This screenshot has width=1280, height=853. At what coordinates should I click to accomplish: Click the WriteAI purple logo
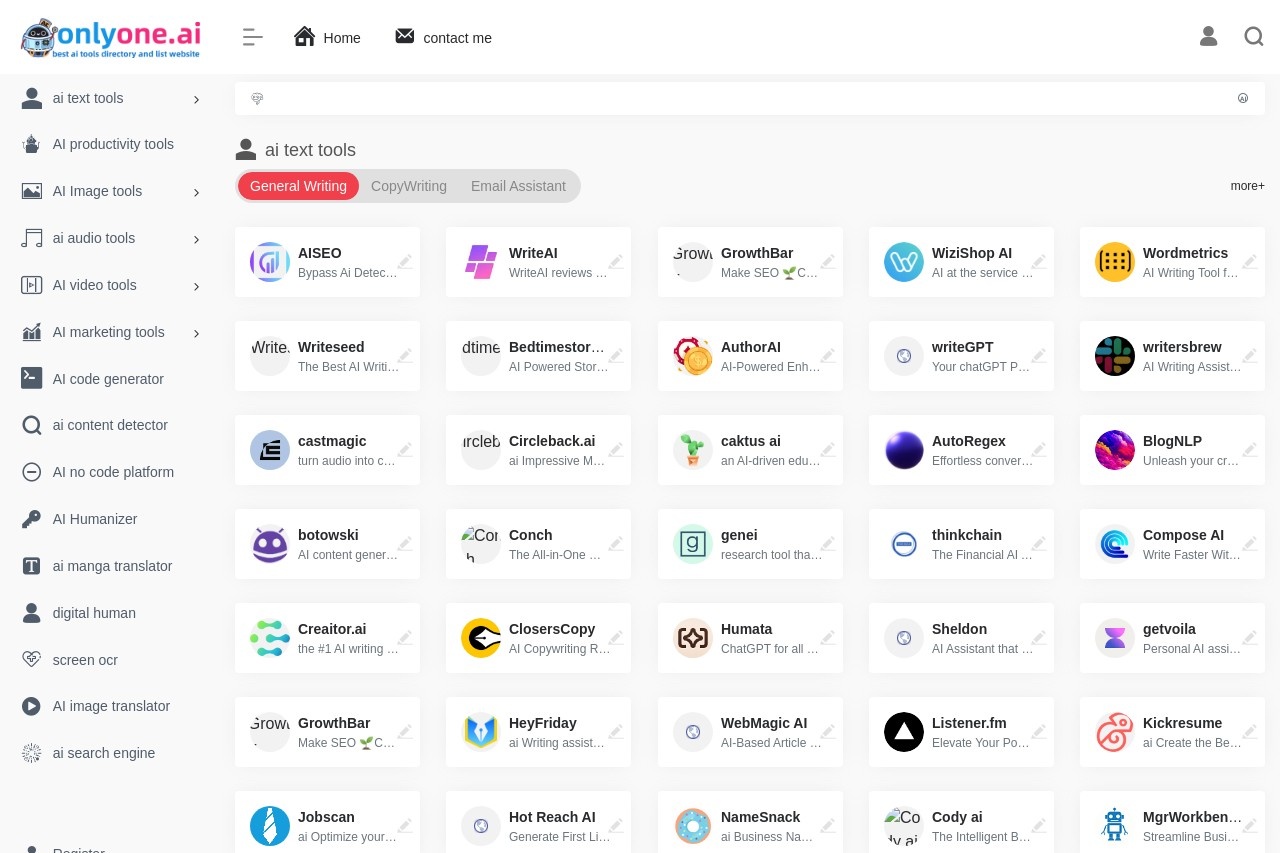click(x=481, y=262)
